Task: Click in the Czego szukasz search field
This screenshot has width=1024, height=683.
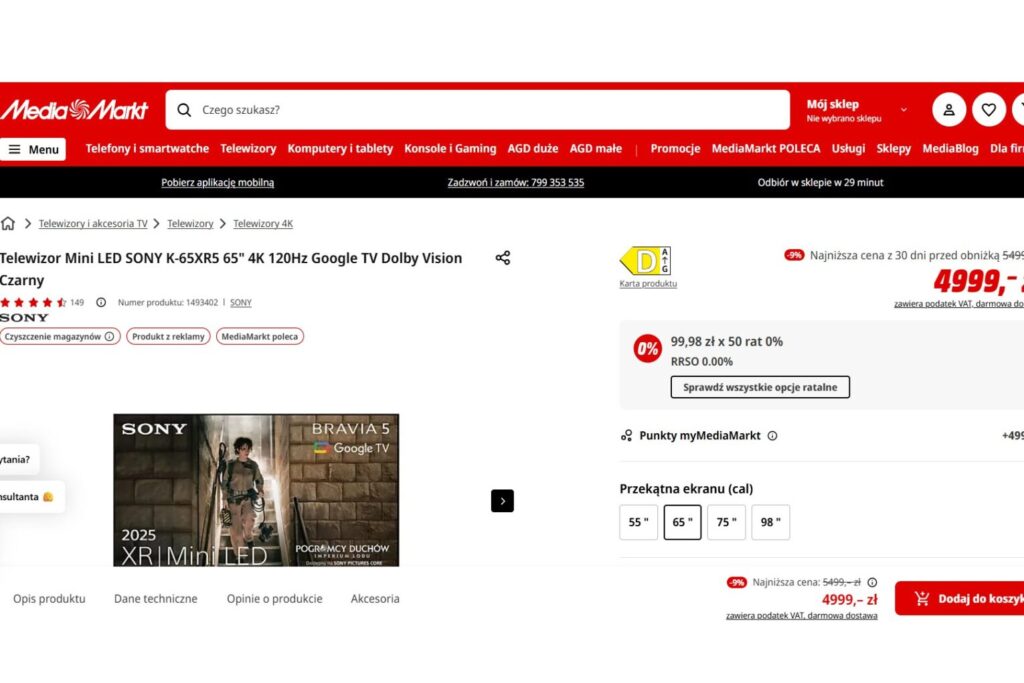Action: pyautogui.click(x=477, y=110)
